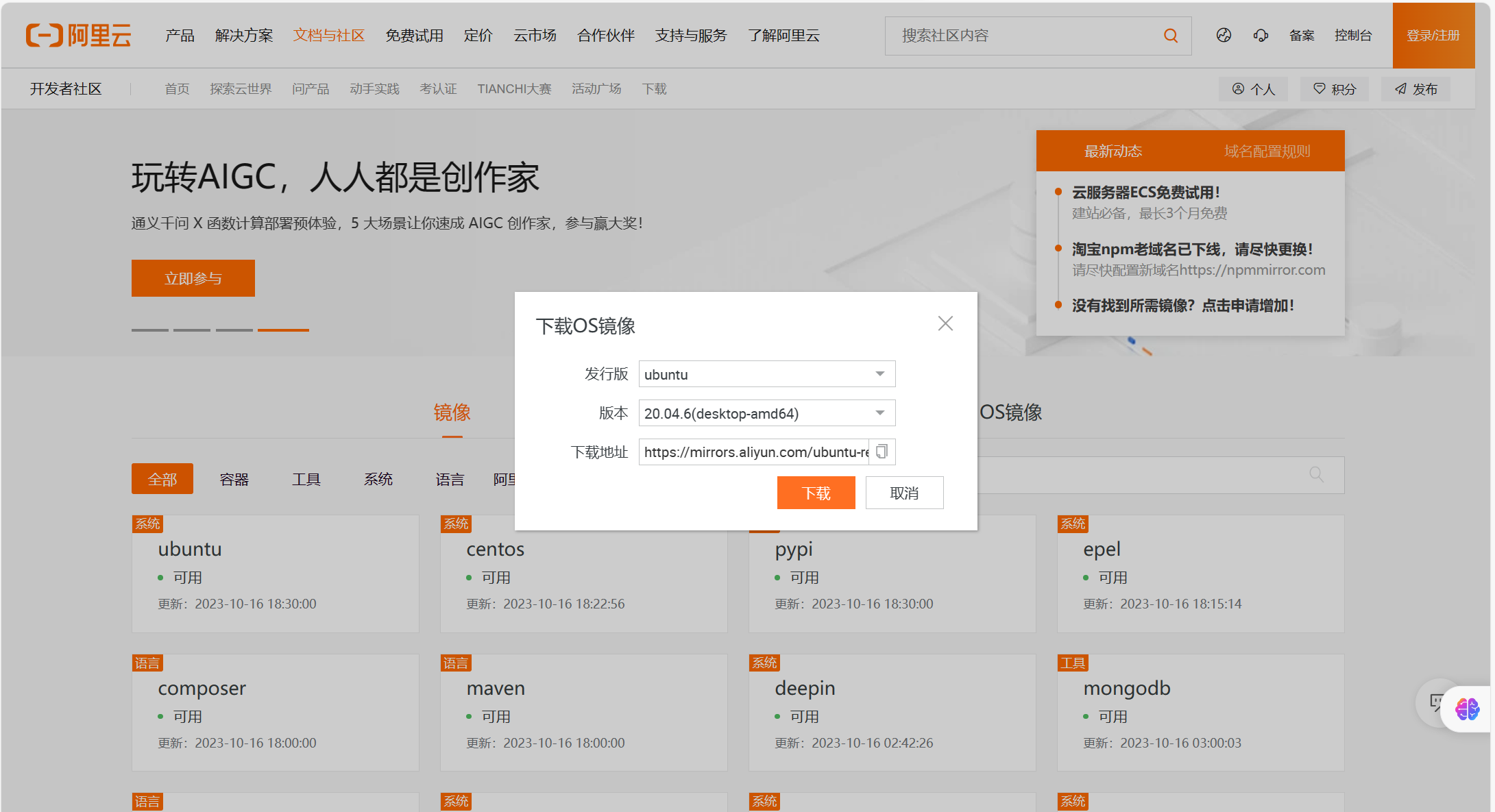
Task: Click the 发布 publish button
Action: [1415, 89]
